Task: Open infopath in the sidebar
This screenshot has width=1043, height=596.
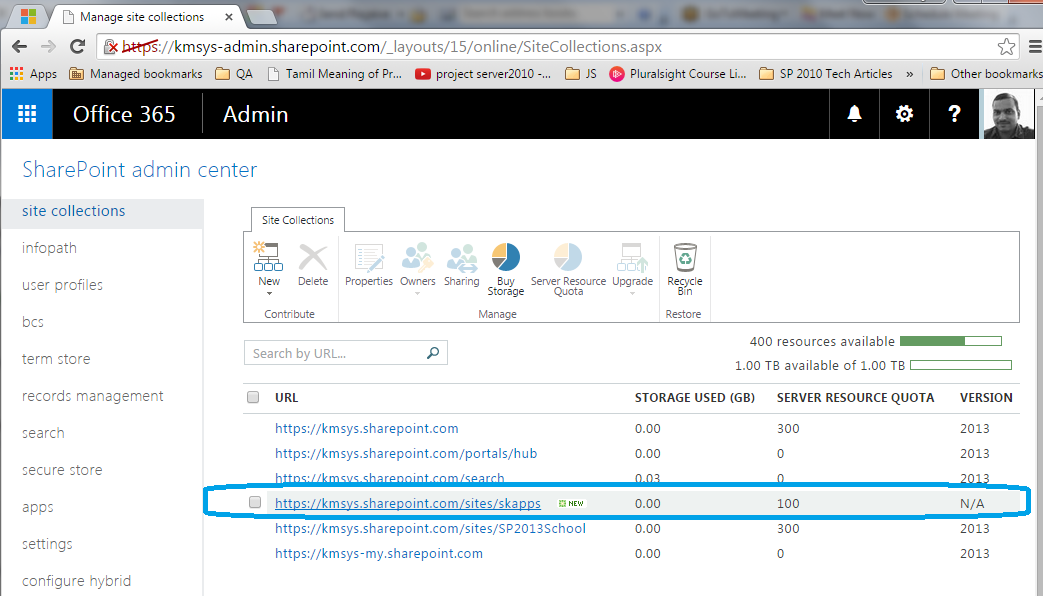Action: click(49, 248)
